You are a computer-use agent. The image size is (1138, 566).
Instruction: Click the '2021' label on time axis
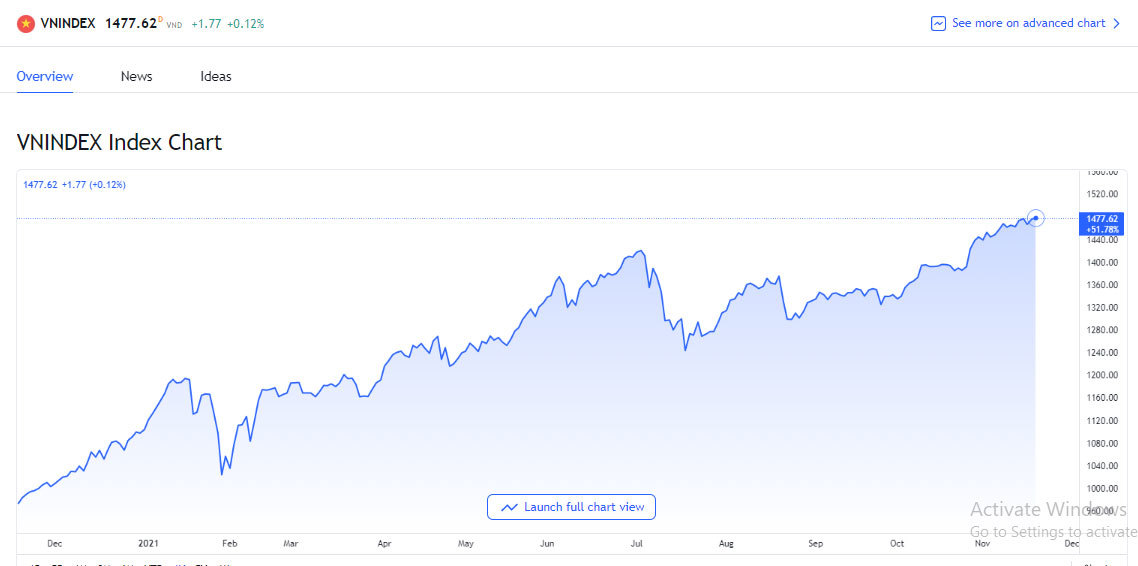pos(148,544)
